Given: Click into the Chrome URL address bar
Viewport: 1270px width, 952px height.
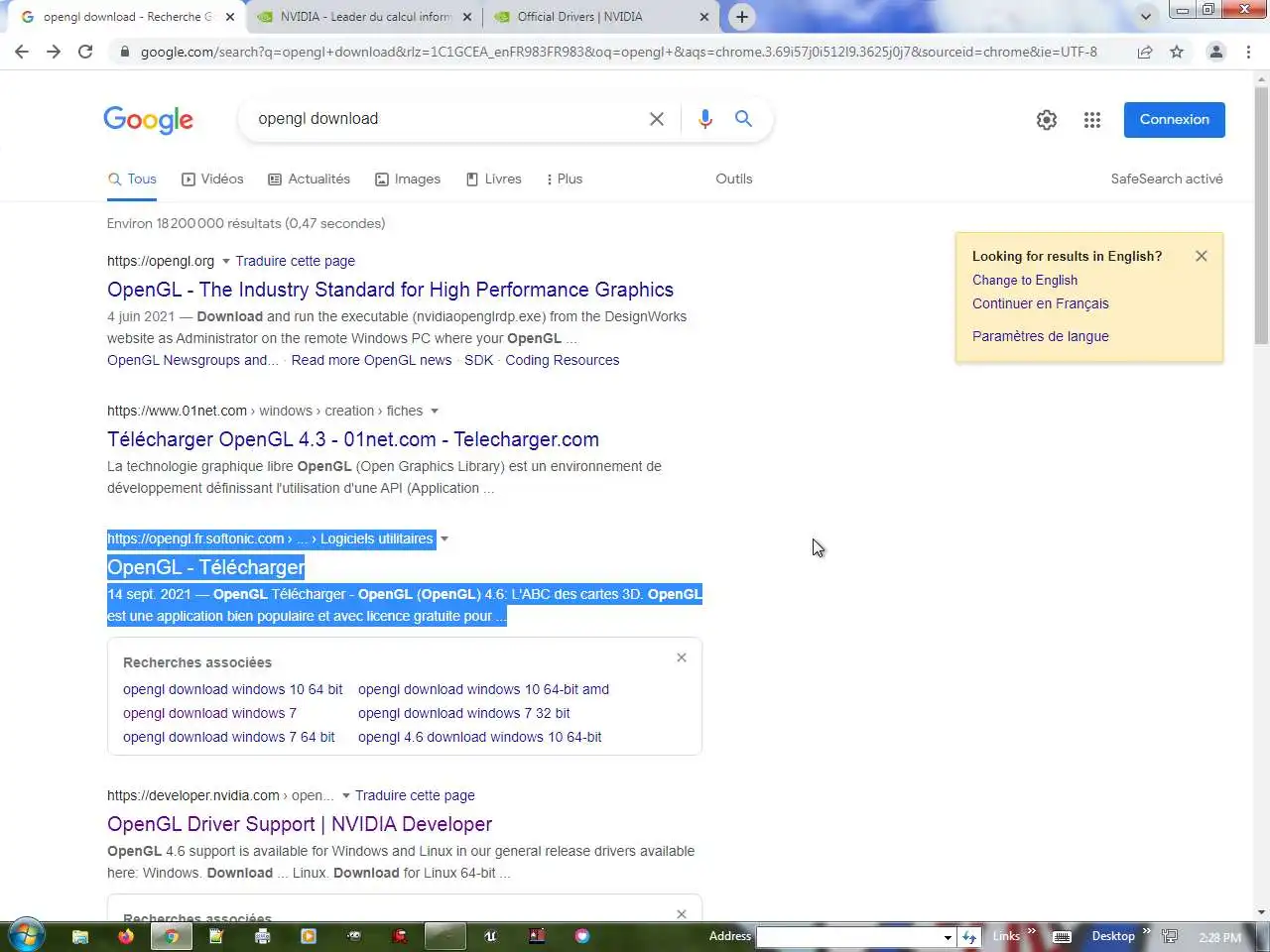Looking at the screenshot, I should pyautogui.click(x=619, y=52).
